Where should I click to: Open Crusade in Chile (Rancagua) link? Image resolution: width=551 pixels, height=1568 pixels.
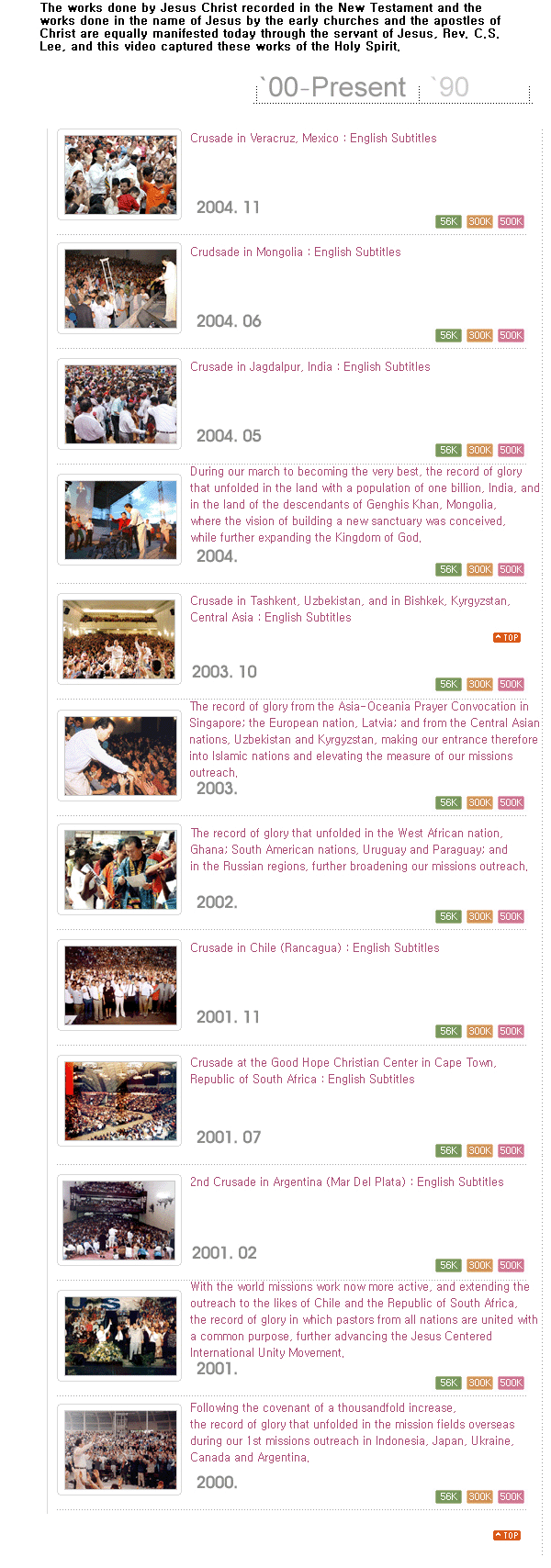[315, 948]
